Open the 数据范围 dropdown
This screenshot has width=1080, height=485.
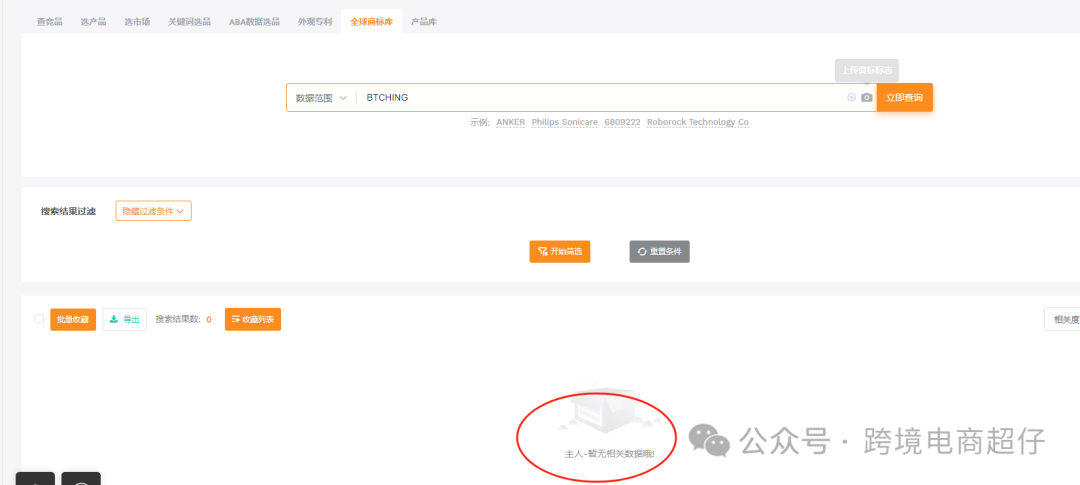321,98
